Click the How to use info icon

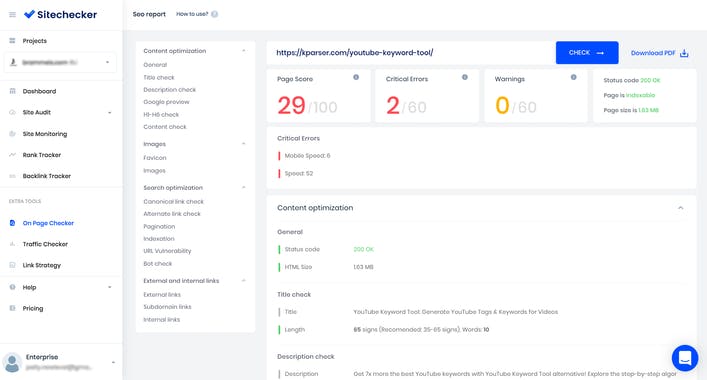click(x=215, y=14)
